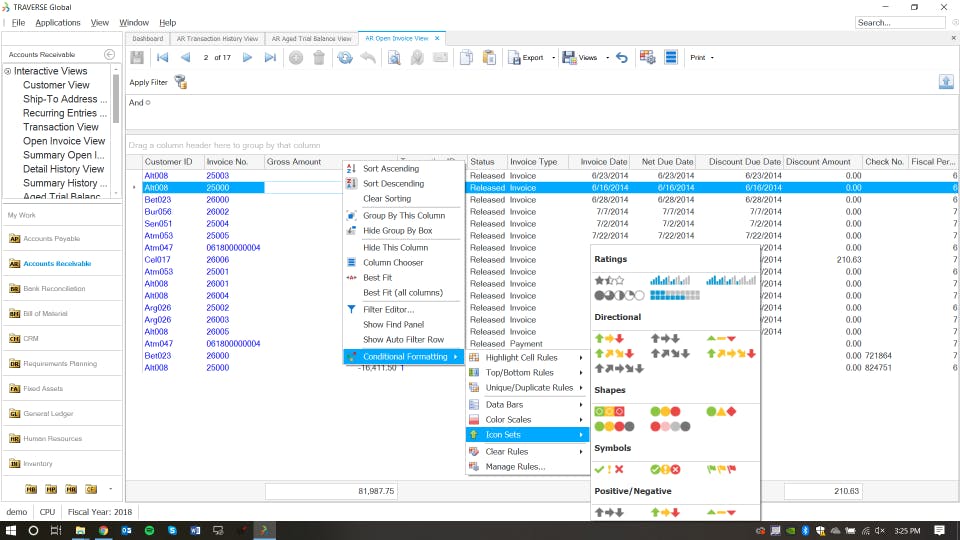
Task: Choose Sort Ascending from context menu
Action: click(x=390, y=169)
